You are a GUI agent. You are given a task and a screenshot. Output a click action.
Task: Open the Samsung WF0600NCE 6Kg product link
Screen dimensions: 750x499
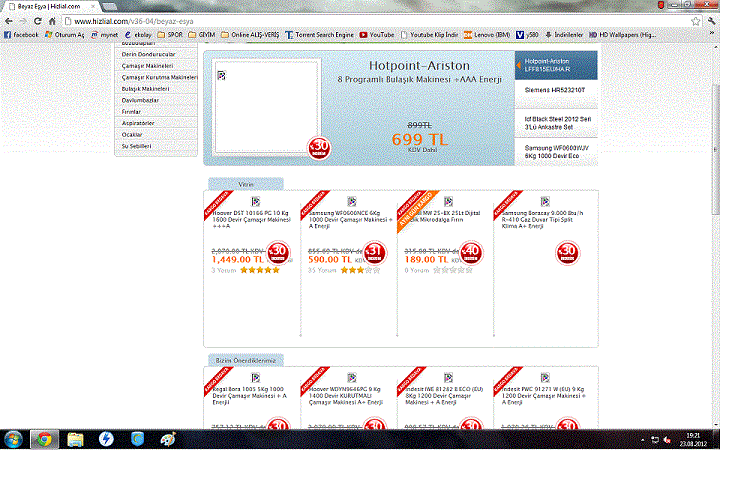(350, 220)
